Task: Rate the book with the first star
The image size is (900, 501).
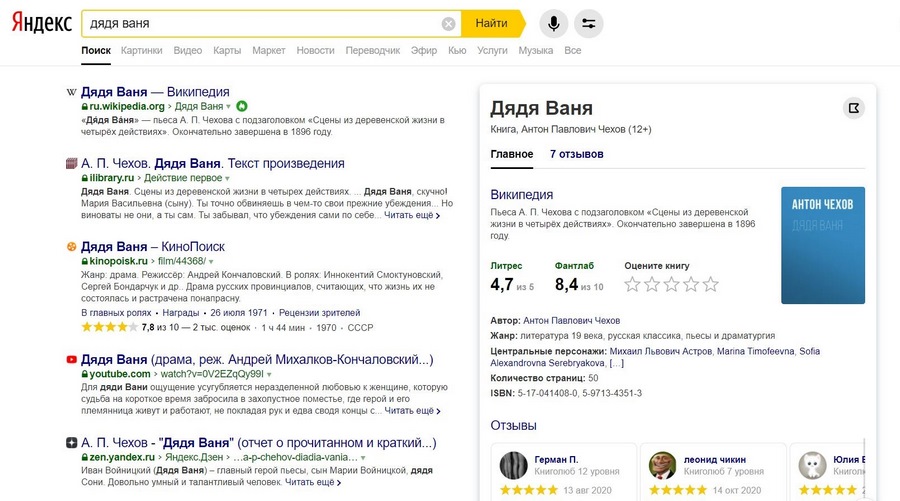Action: [632, 284]
